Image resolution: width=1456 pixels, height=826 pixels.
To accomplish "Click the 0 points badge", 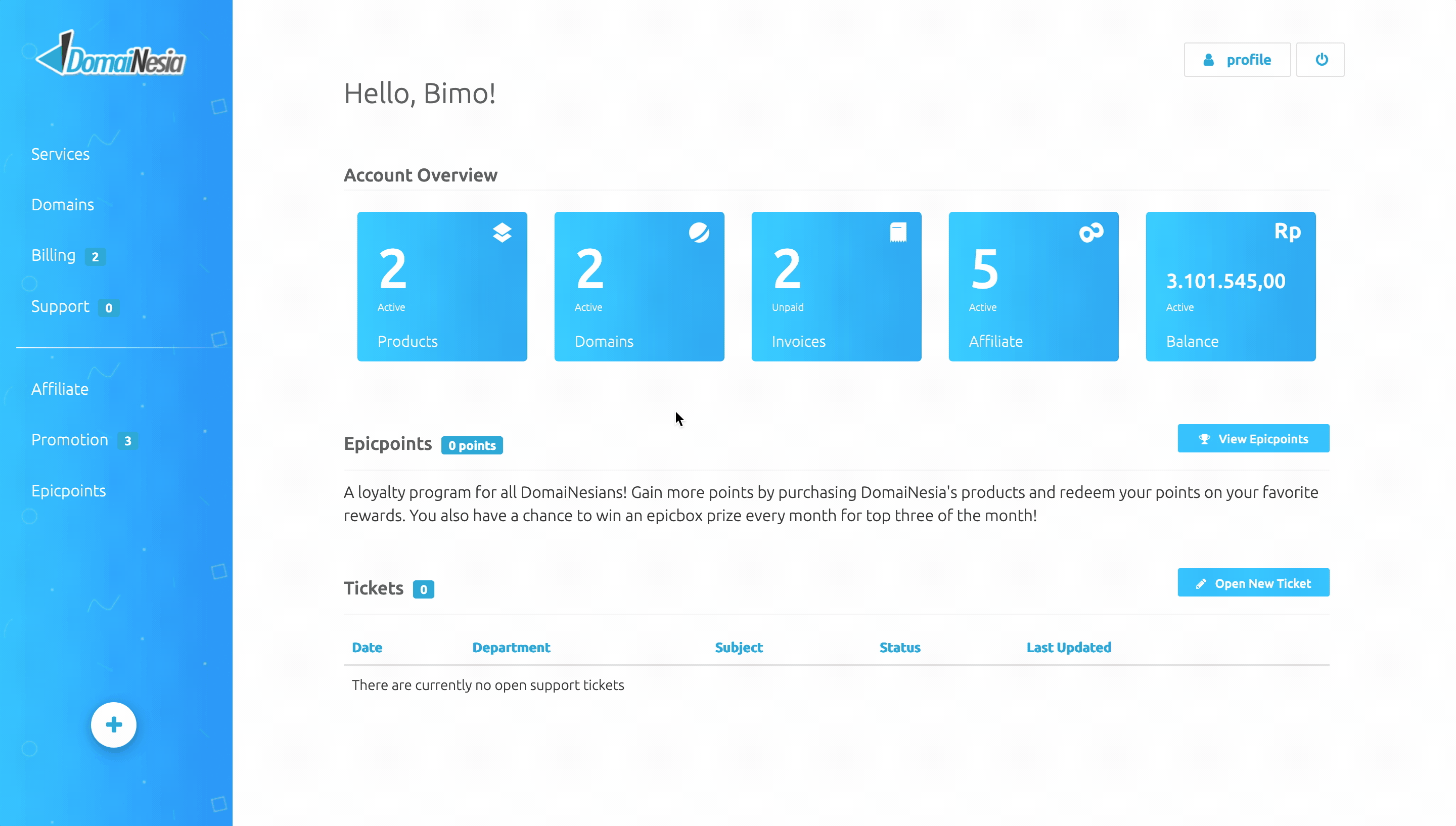I will (472, 445).
